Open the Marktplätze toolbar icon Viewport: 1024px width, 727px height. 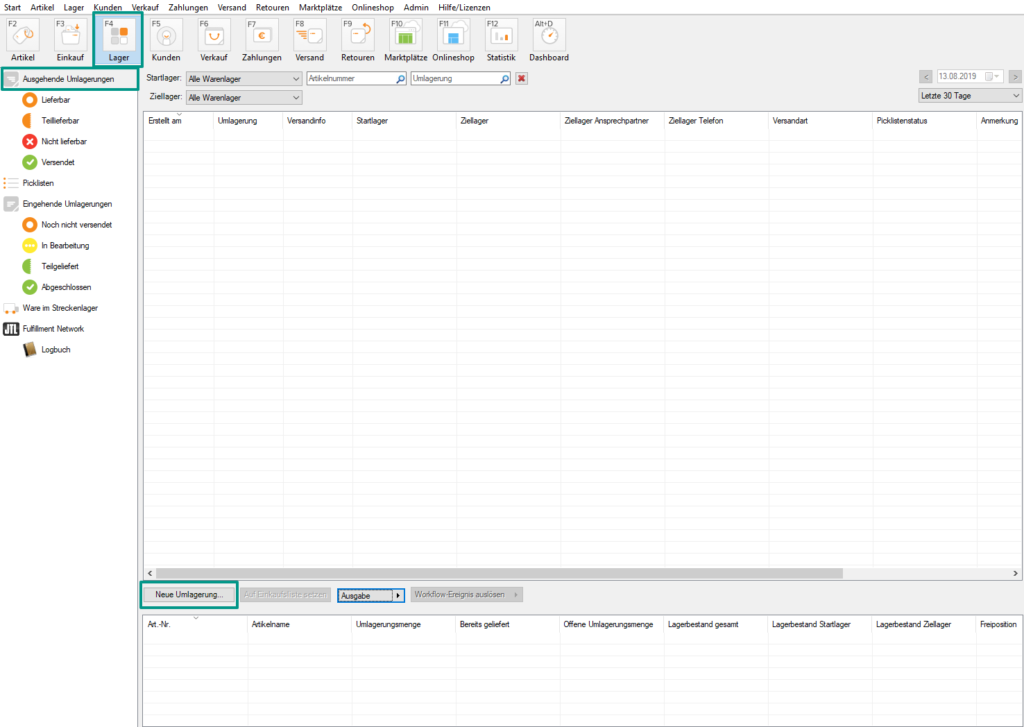pos(405,40)
